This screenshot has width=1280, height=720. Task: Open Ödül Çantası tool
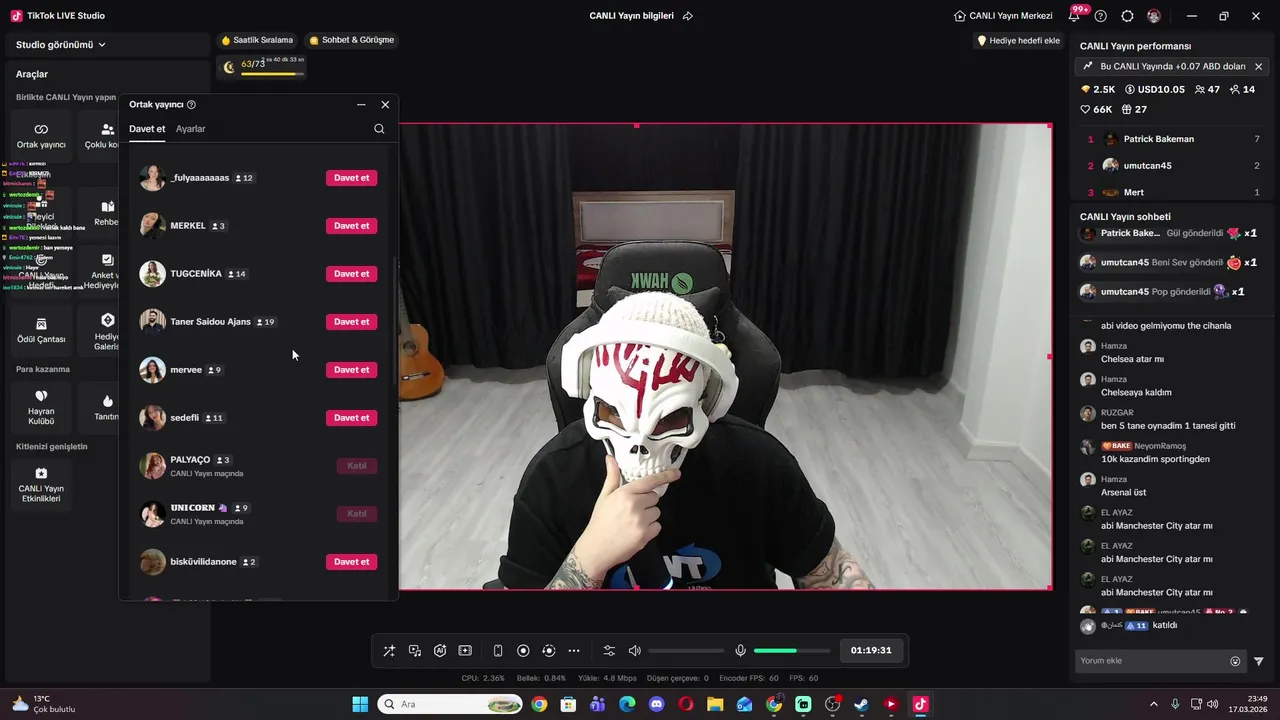[x=41, y=330]
